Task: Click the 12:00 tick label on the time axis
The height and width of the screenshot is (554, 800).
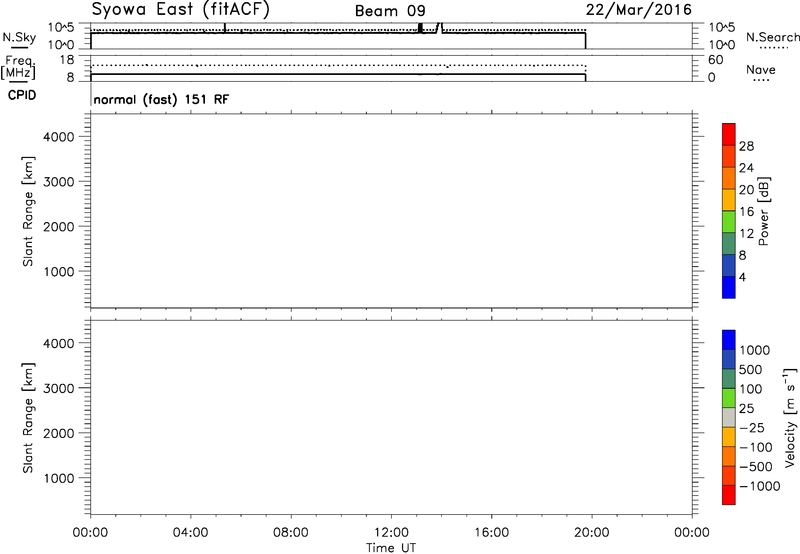Action: [x=390, y=531]
